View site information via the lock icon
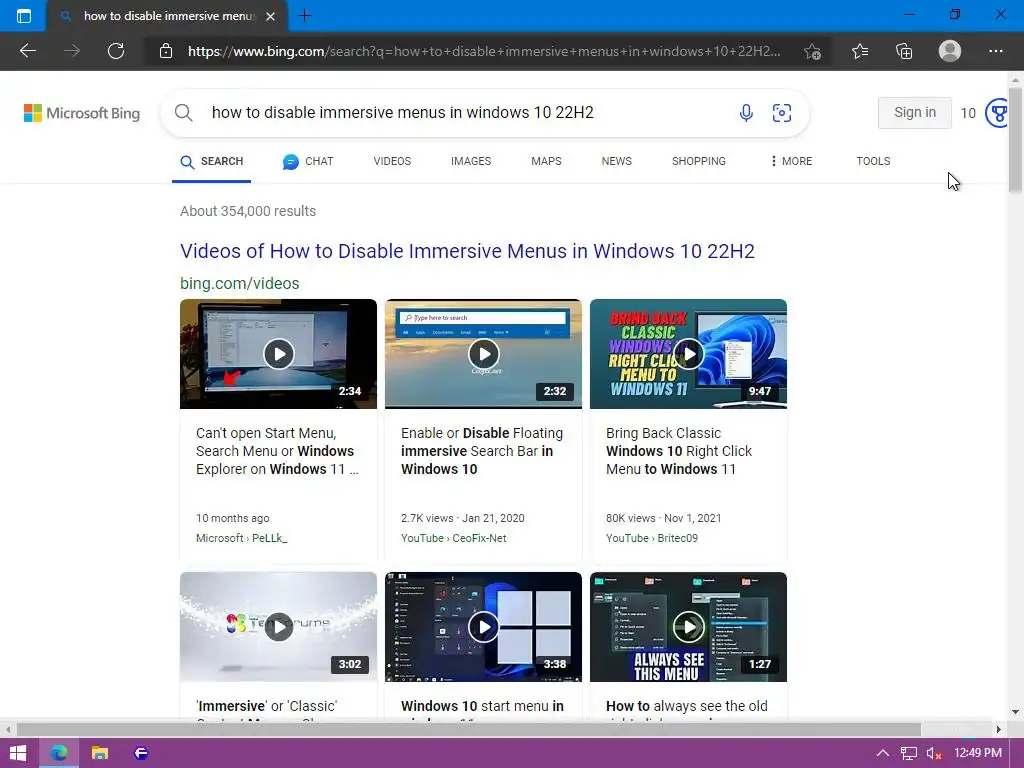The image size is (1024, 768). [x=166, y=51]
